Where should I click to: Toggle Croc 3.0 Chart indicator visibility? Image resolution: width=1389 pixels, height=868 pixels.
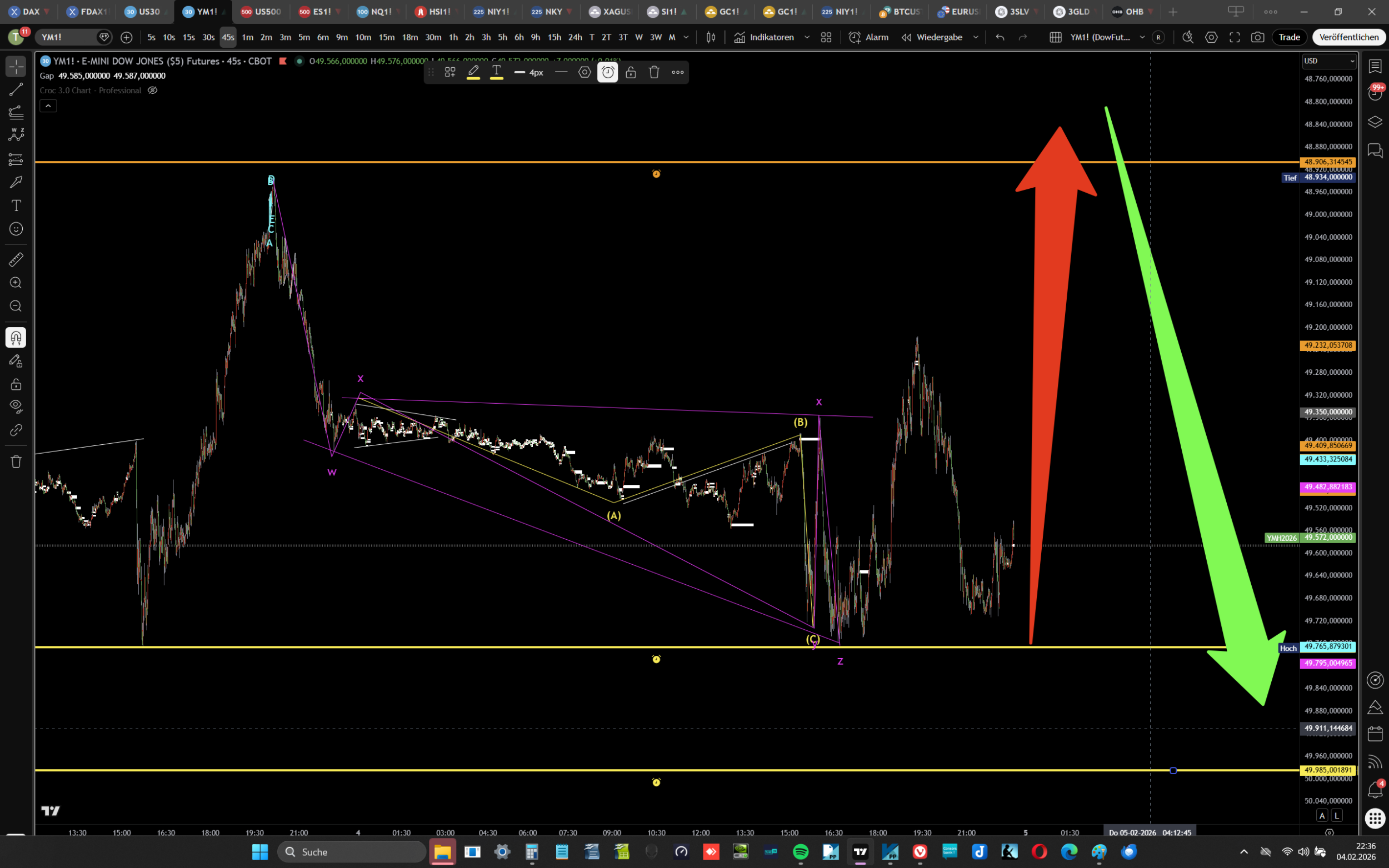coord(152,91)
